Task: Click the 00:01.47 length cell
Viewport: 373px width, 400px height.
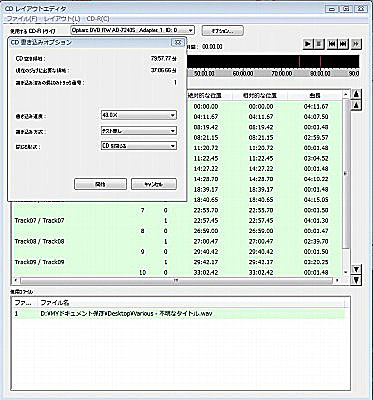Action: click(316, 231)
